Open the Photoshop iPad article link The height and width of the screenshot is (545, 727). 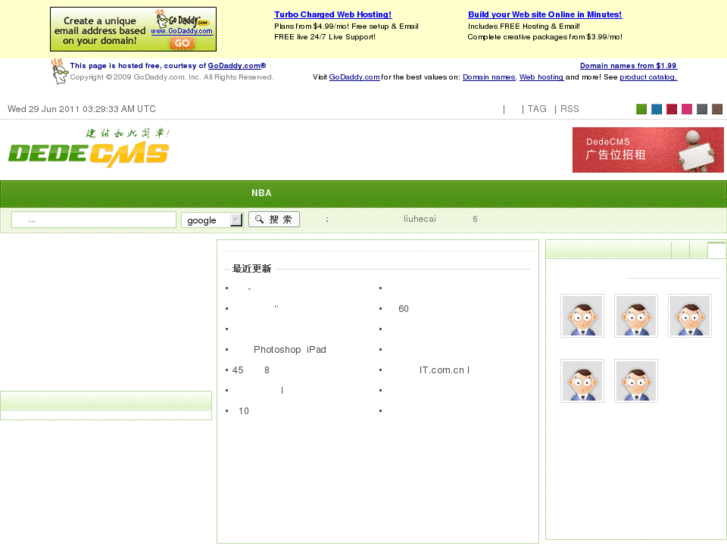tap(290, 350)
